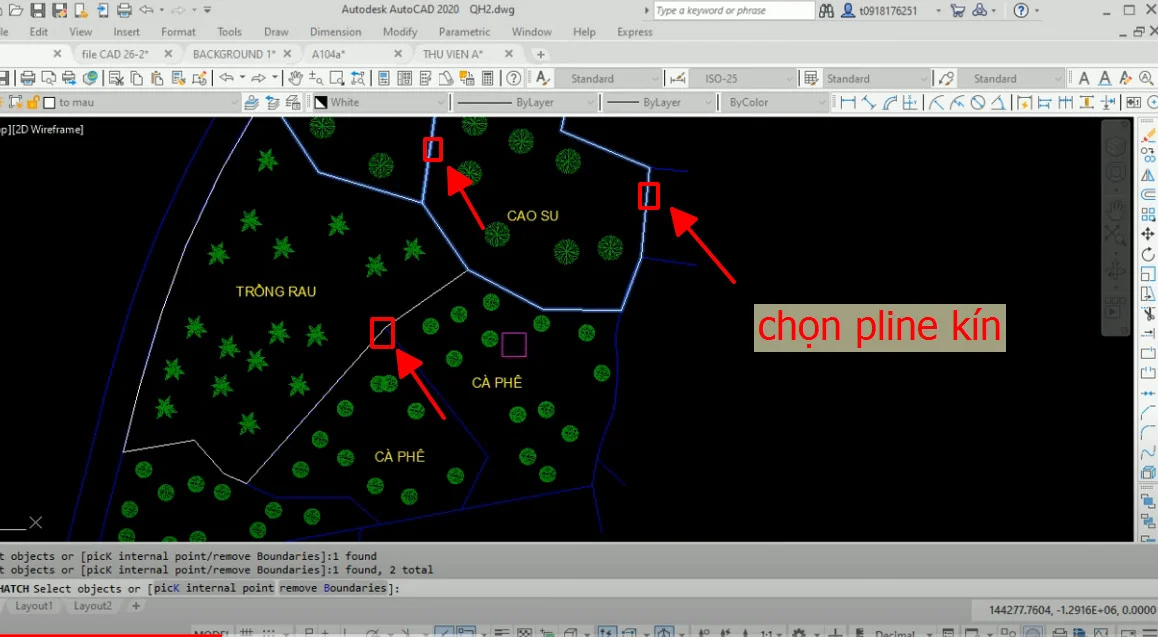
Task: Open the Dimension menu
Action: click(x=335, y=32)
